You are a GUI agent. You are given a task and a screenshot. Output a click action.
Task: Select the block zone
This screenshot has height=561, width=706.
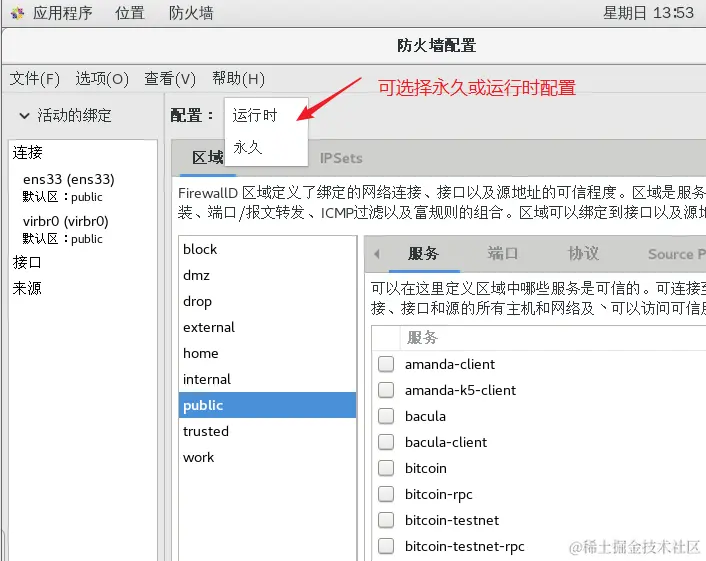click(x=267, y=249)
